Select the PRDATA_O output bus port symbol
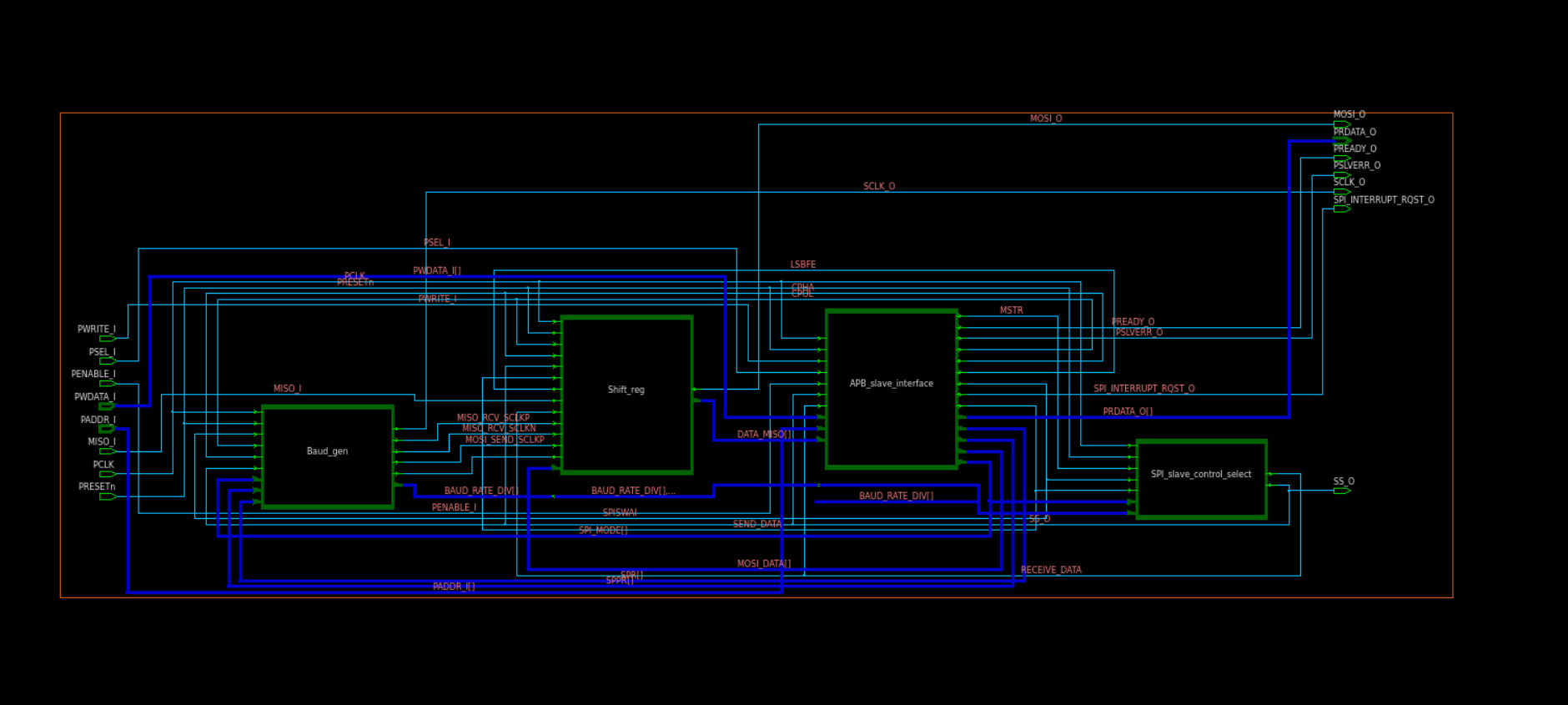 [x=1342, y=141]
